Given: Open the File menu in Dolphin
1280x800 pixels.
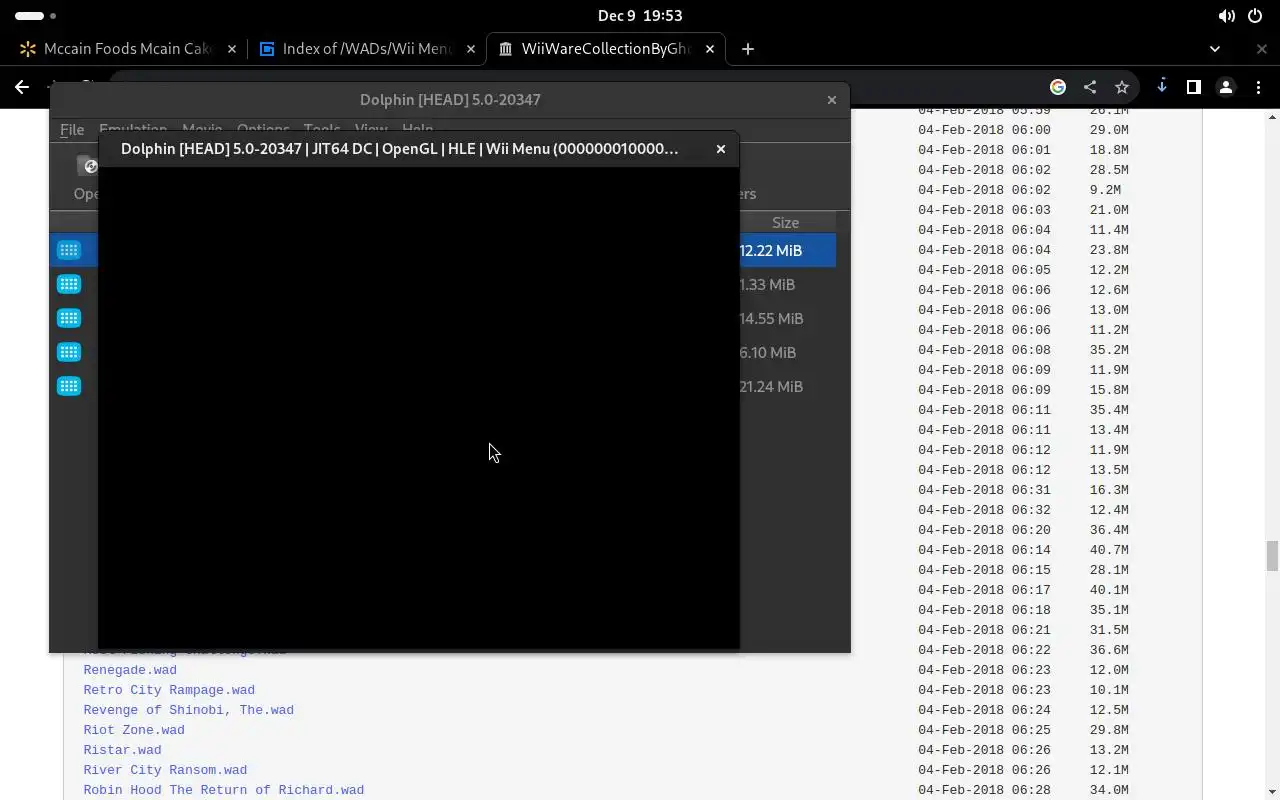Looking at the screenshot, I should pos(72,130).
